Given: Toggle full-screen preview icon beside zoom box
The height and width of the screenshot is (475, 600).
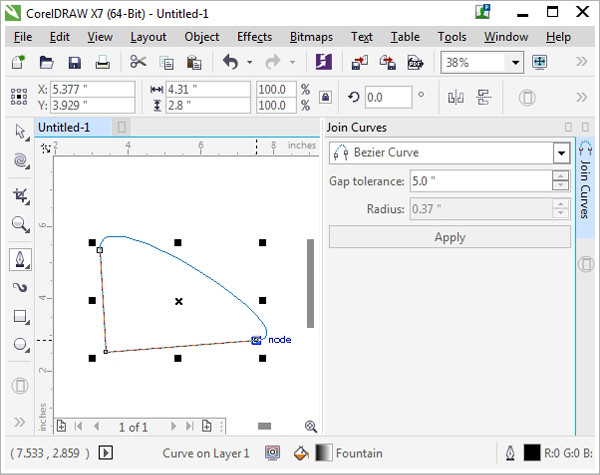Looking at the screenshot, I should click(x=539, y=62).
